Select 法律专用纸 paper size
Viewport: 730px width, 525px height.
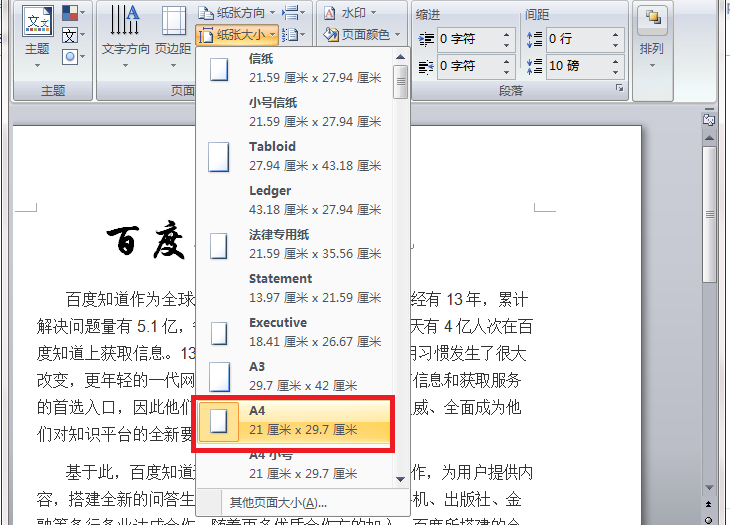click(295, 244)
